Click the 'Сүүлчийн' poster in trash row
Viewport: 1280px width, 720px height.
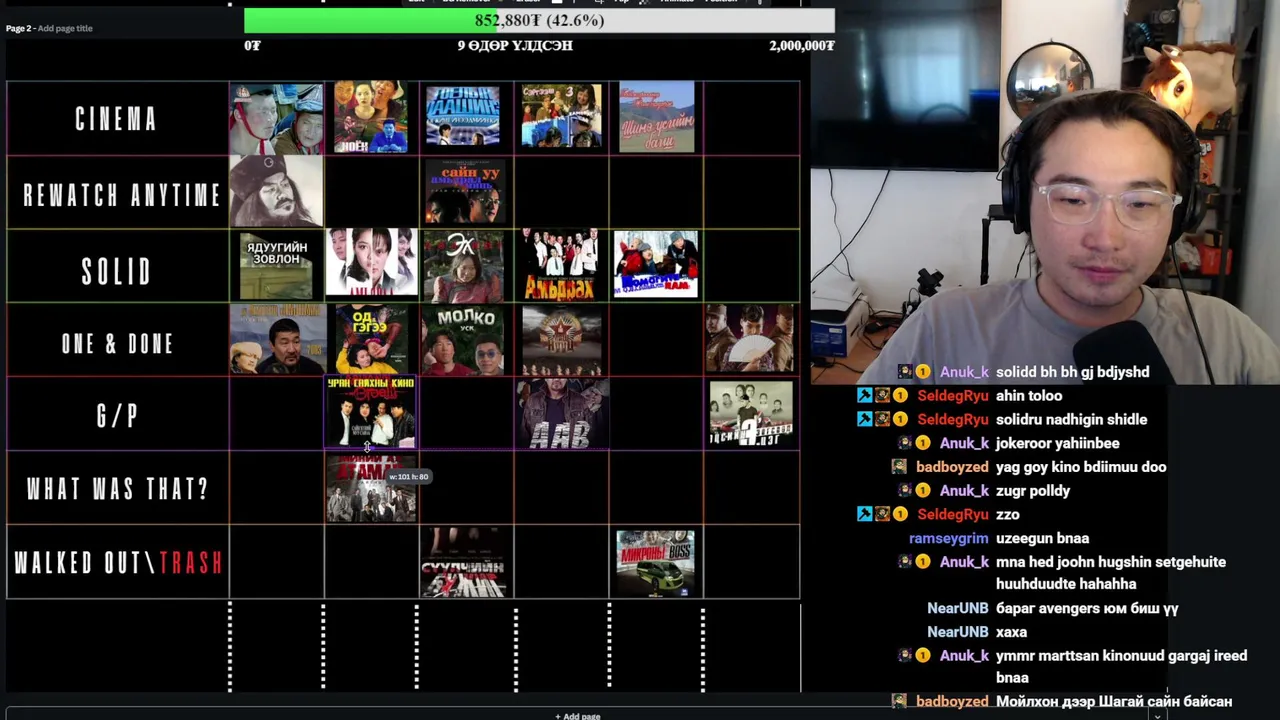click(x=466, y=563)
